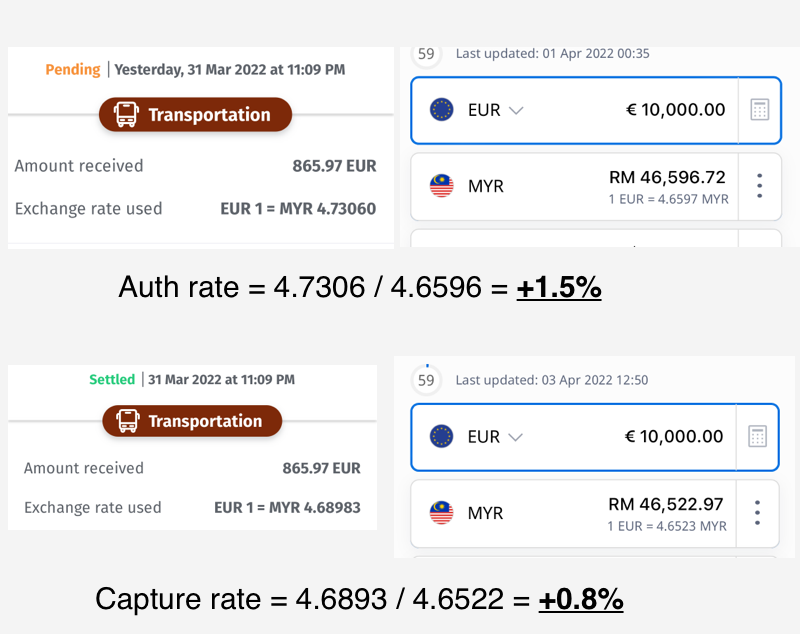800x634 pixels.
Task: Open three-dot menu for top MYR row
Action: tap(760, 186)
